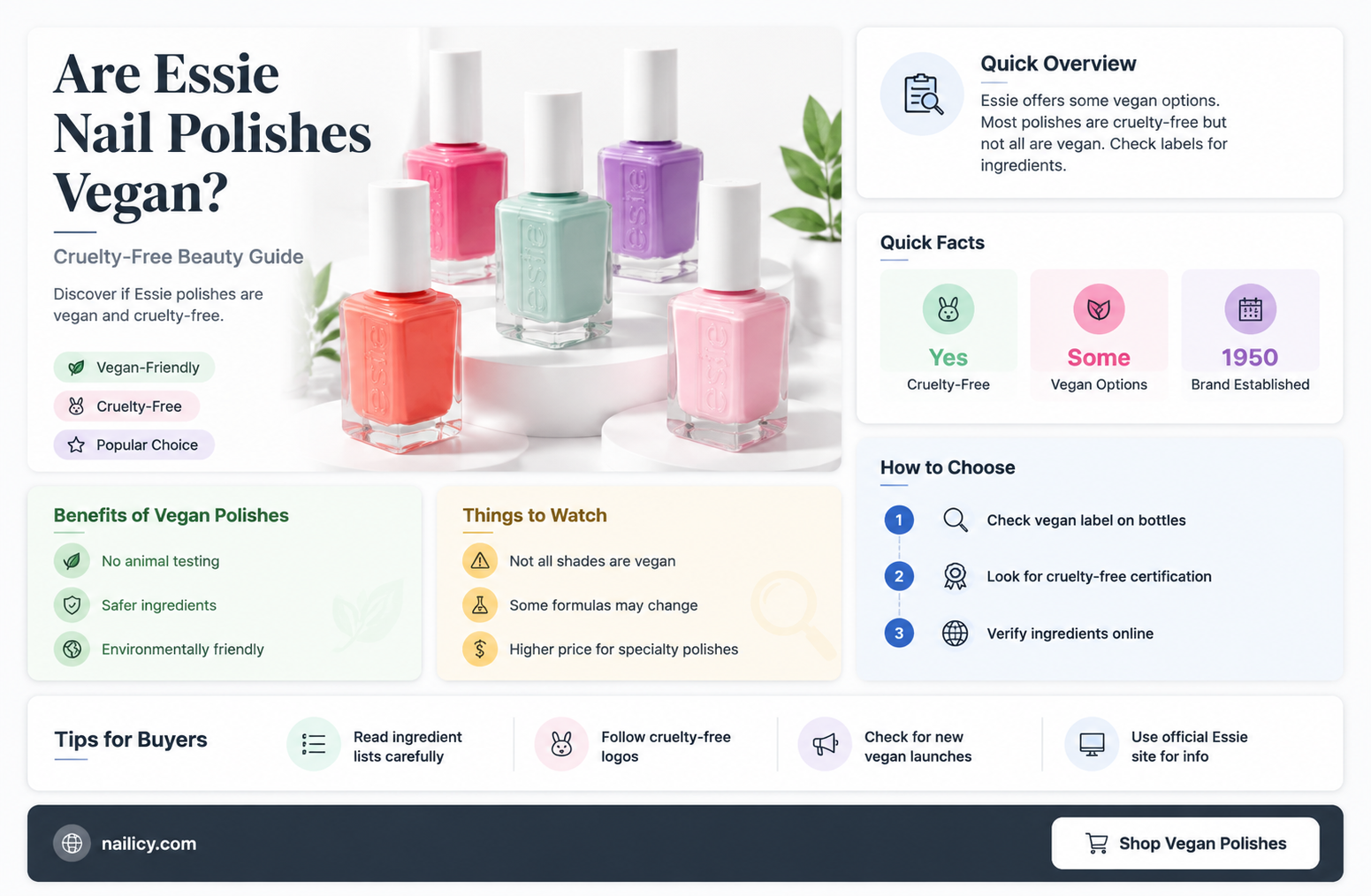Image resolution: width=1371 pixels, height=896 pixels.
Task: Click the step 1 number badge
Action: click(899, 520)
